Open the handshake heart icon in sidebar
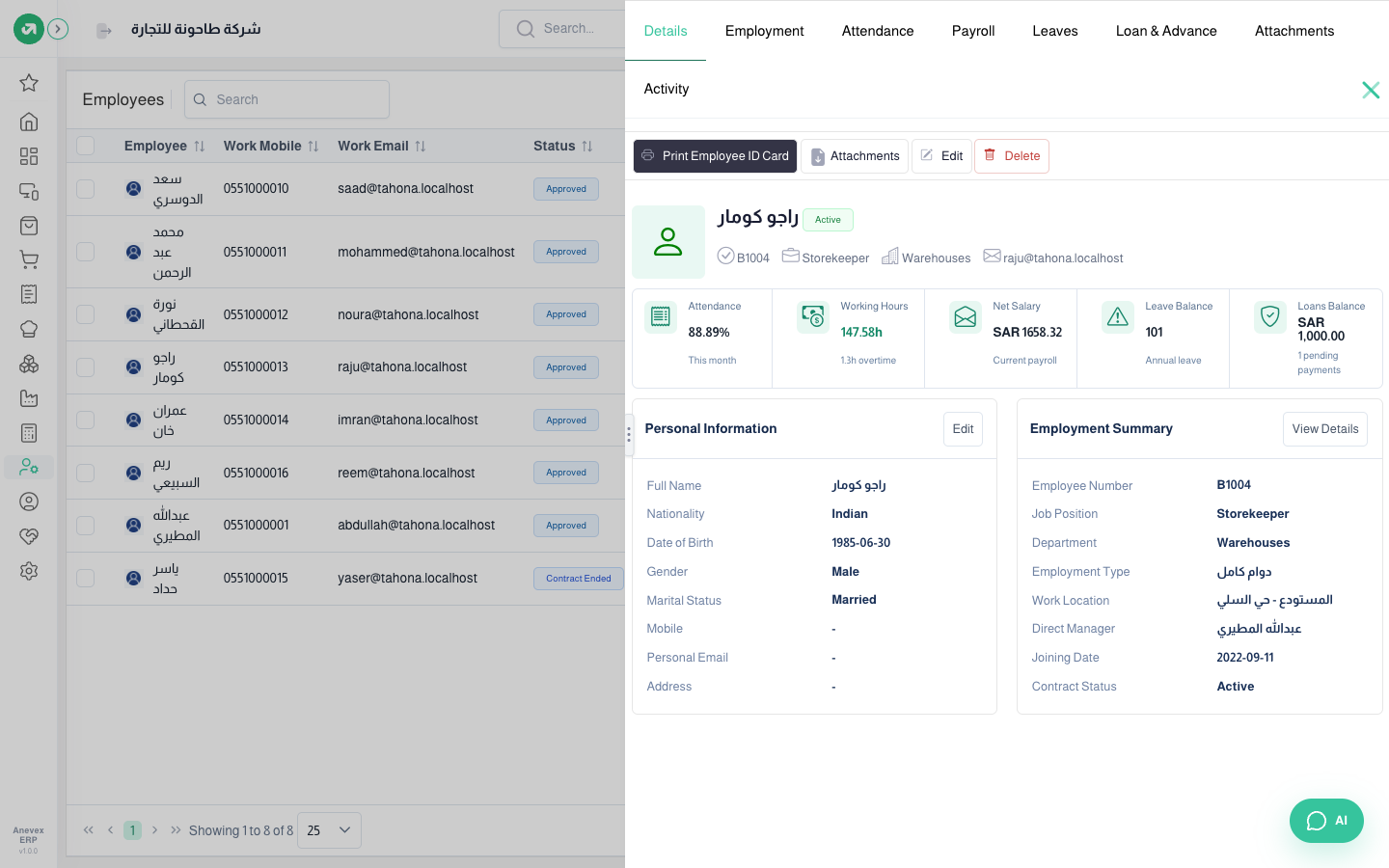 [x=29, y=536]
